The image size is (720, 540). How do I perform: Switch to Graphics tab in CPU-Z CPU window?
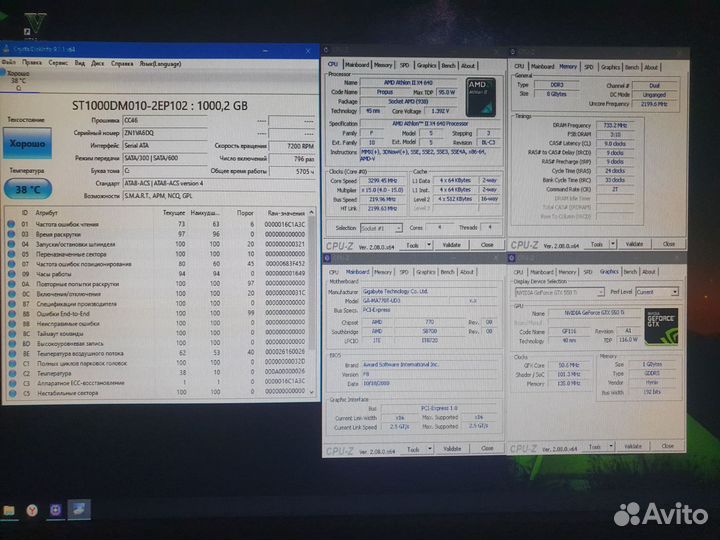click(427, 65)
